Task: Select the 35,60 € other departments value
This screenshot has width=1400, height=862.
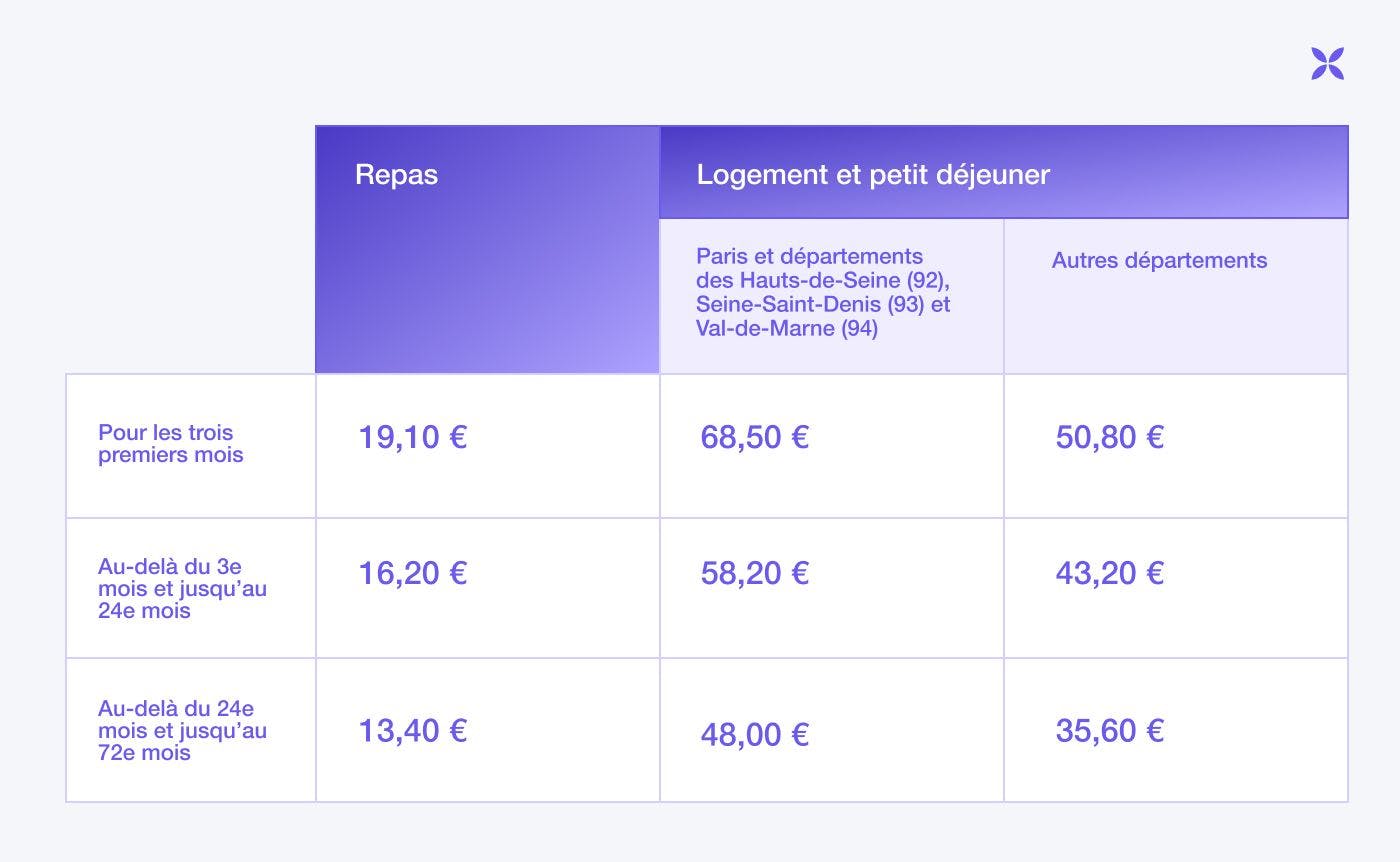Action: 1110,731
